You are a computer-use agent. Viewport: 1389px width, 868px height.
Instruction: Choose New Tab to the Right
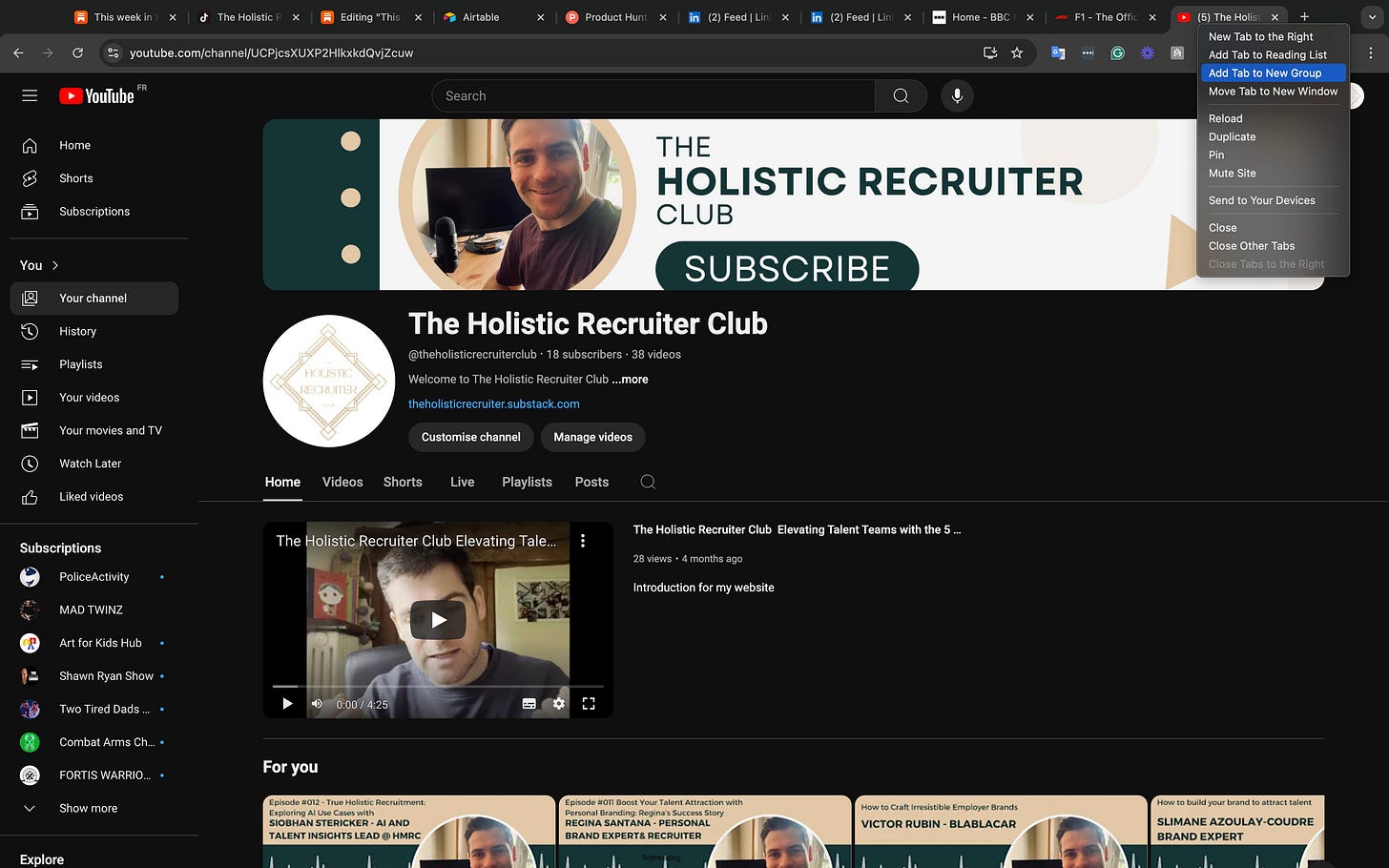1273,36
